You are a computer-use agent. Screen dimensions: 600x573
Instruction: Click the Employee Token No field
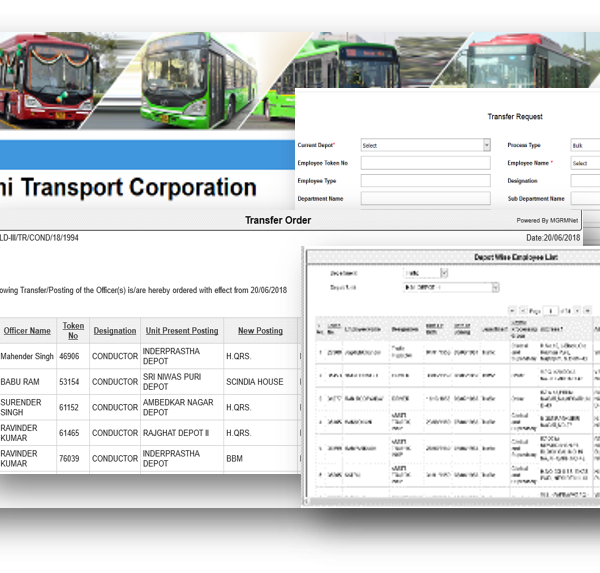tap(425, 163)
